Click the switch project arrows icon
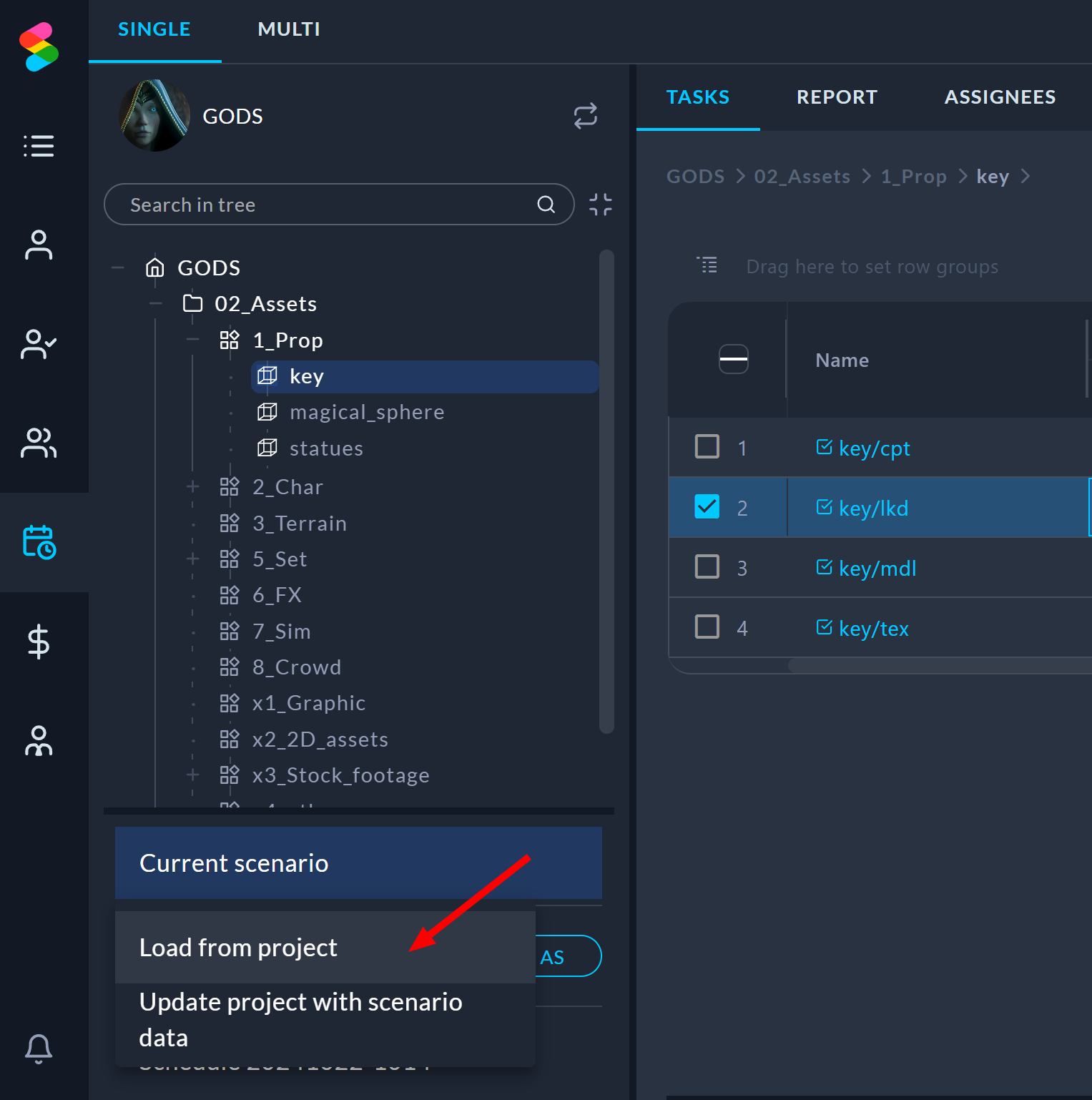 [x=585, y=116]
